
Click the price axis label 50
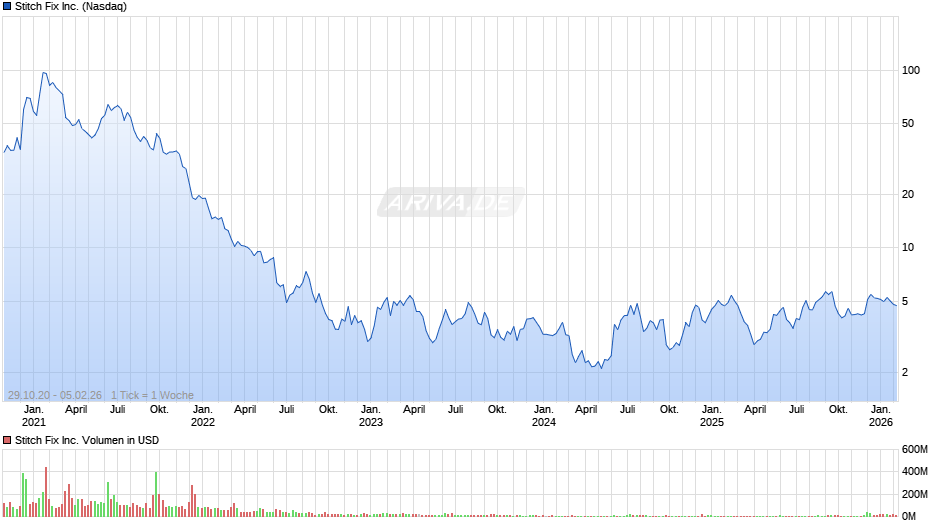click(x=908, y=123)
